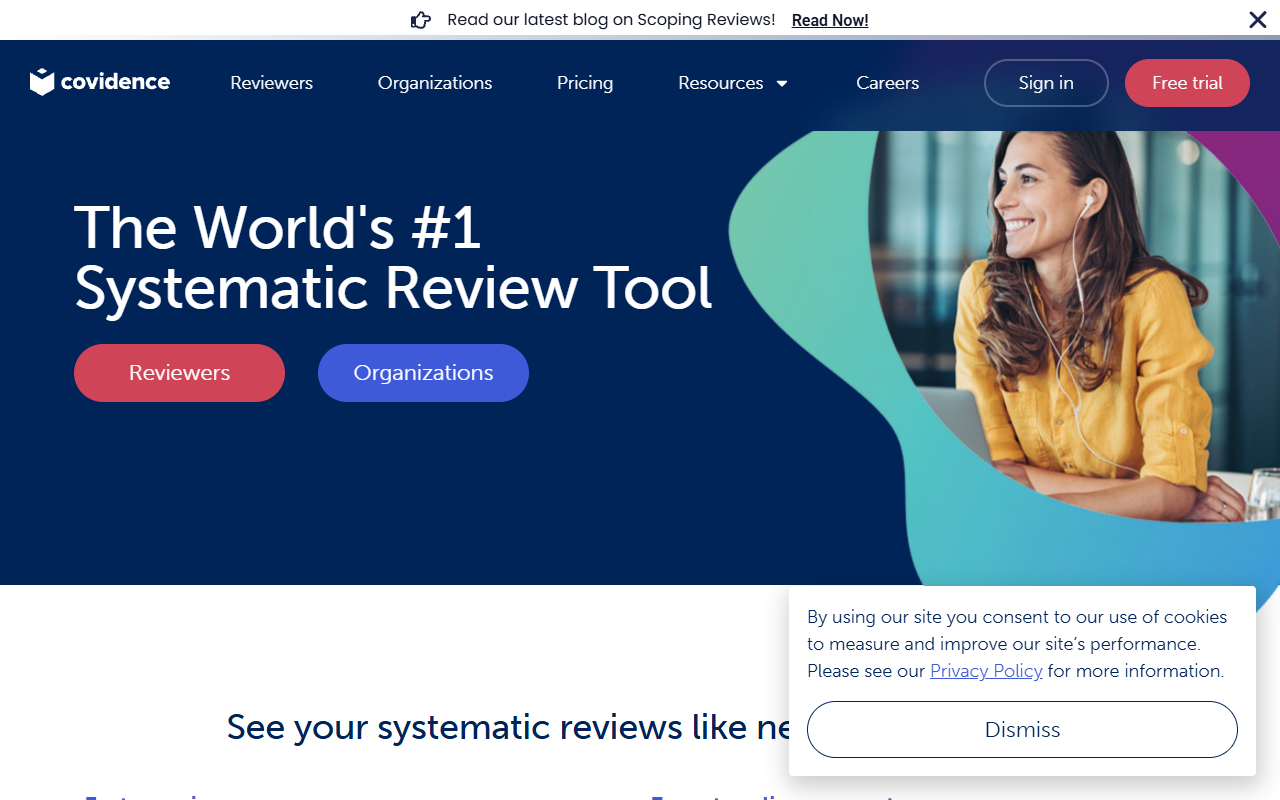Expand the Resources dropdown arrow
This screenshot has width=1280, height=800.
point(782,84)
